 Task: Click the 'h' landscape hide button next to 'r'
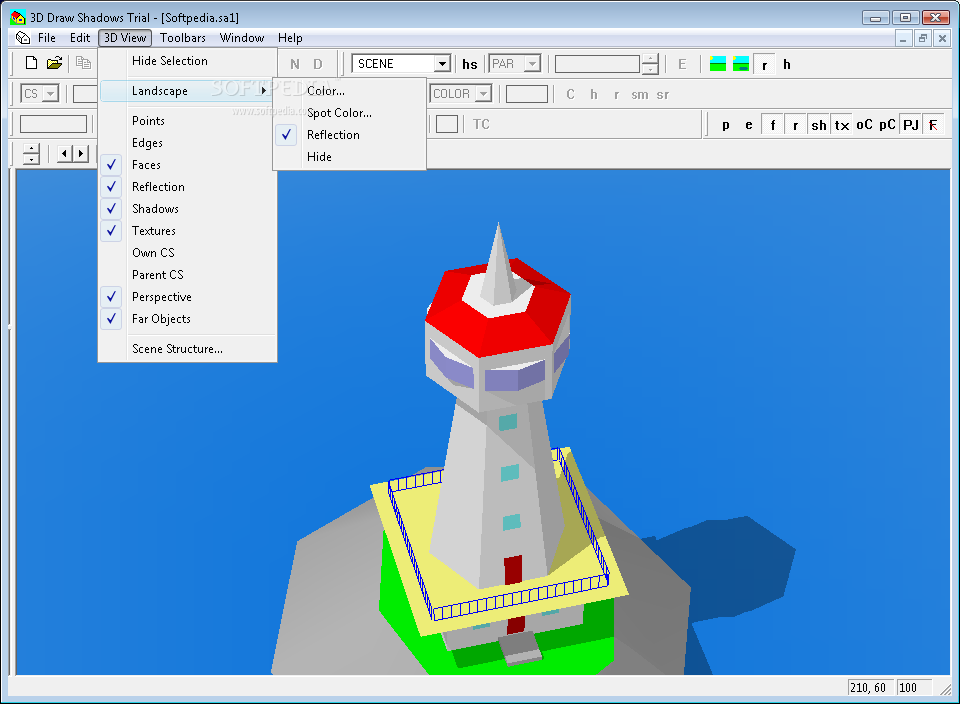click(787, 64)
